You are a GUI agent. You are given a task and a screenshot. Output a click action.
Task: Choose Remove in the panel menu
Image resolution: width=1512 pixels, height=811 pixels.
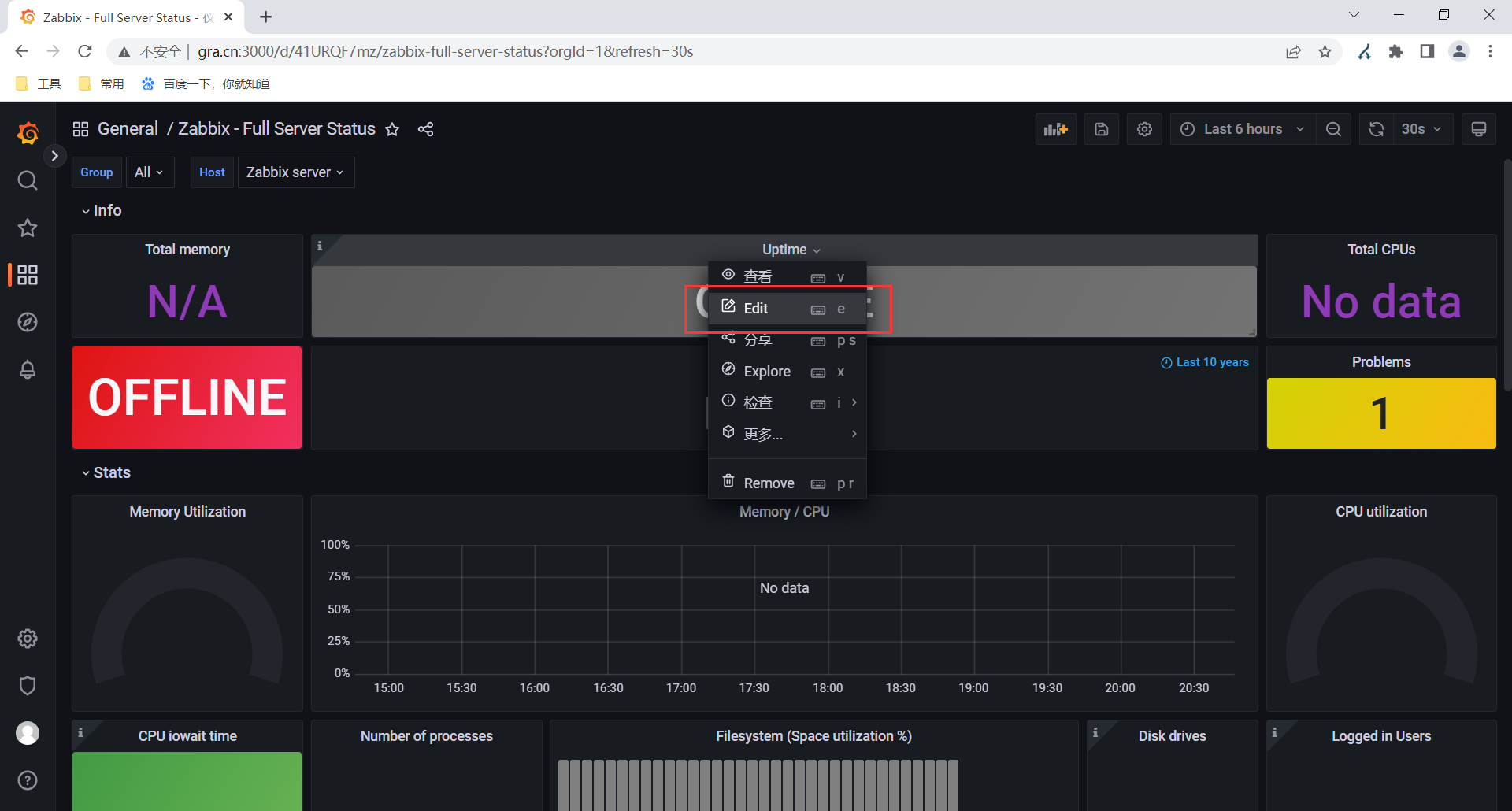pos(787,483)
